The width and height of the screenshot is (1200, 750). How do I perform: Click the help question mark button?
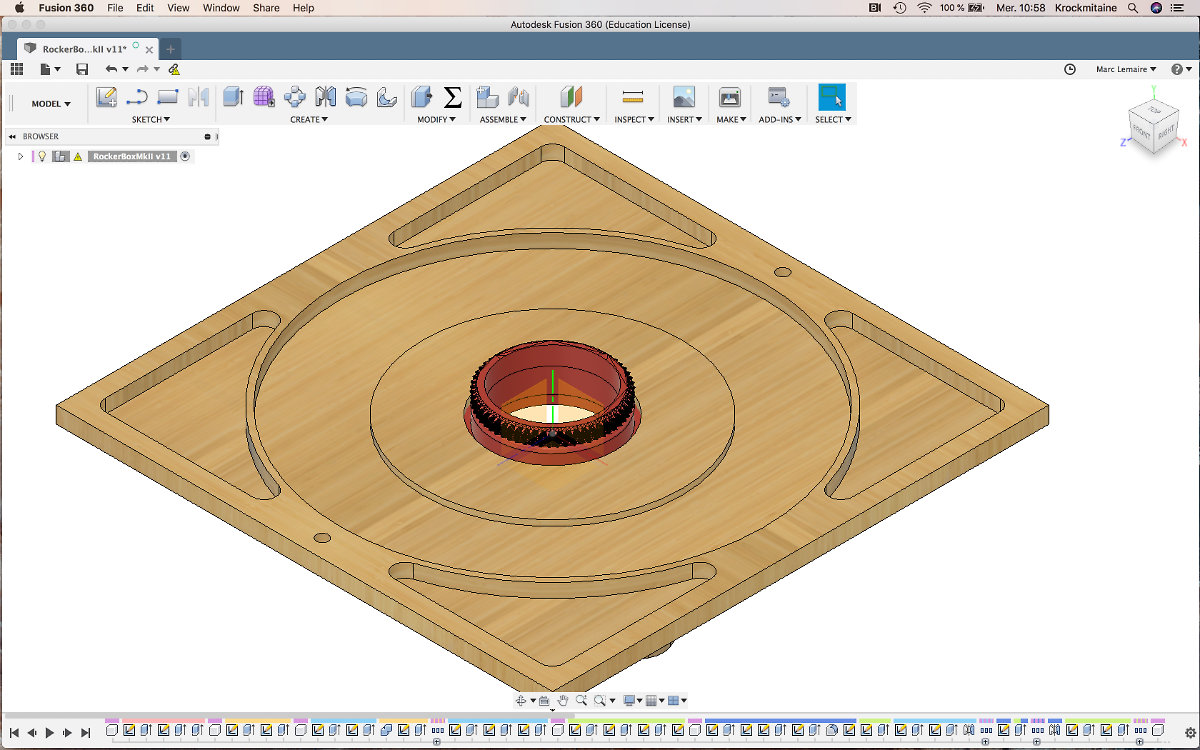point(1175,69)
